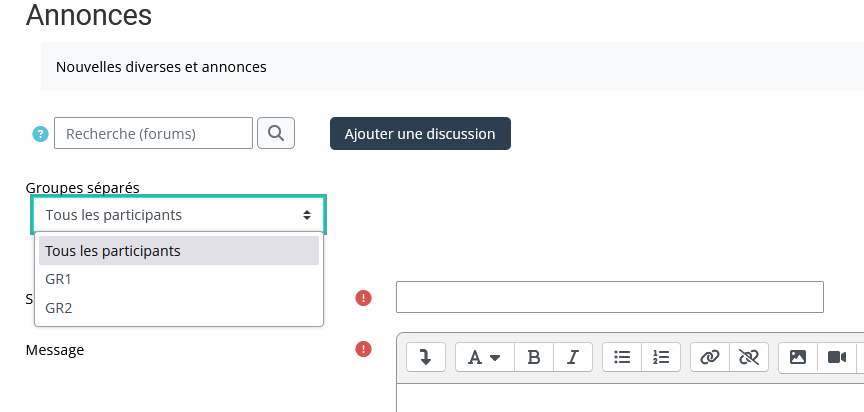Select the GR2 group option
The height and width of the screenshot is (412, 864).
coord(179,308)
